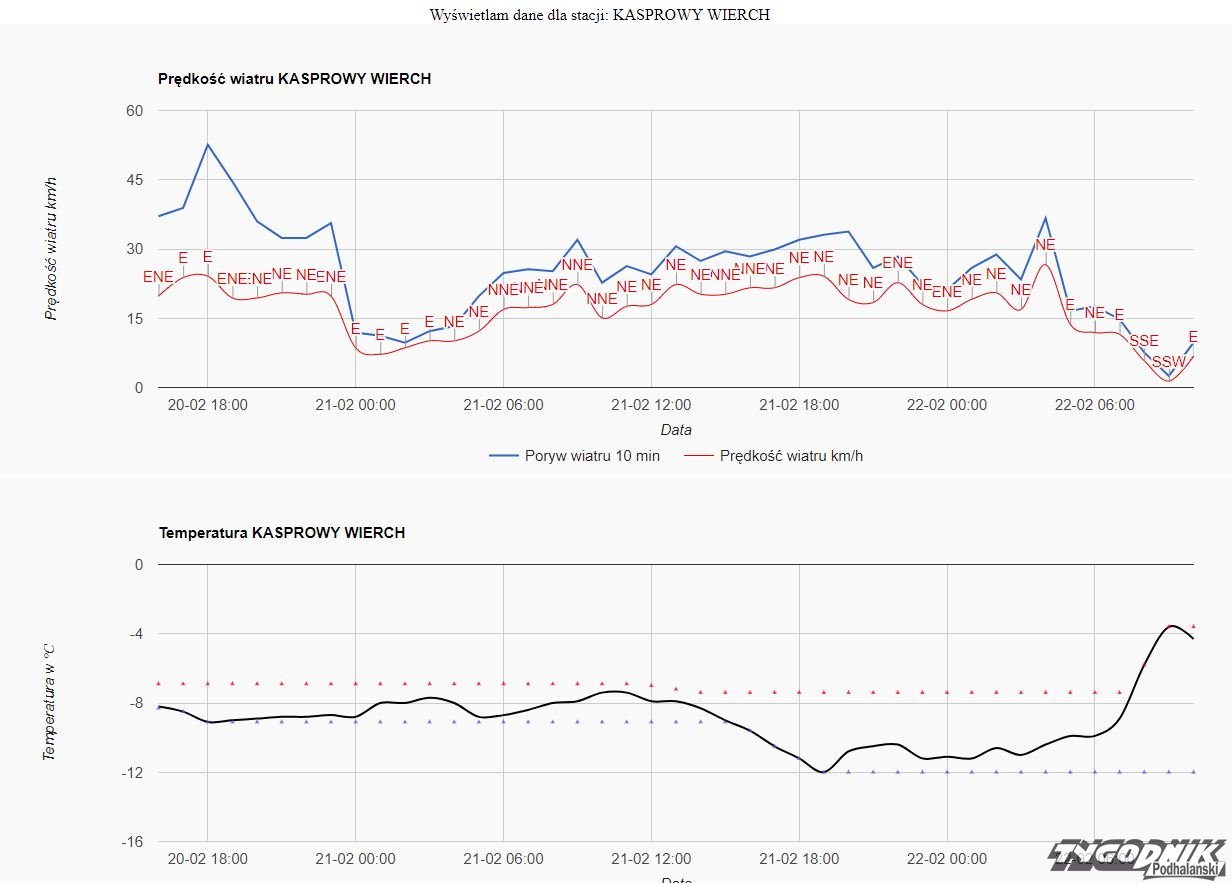Viewport: 1232px width, 883px height.
Task: Click the Prędkość wiatru KASPROWY WIERCH chart title
Action: (x=295, y=79)
